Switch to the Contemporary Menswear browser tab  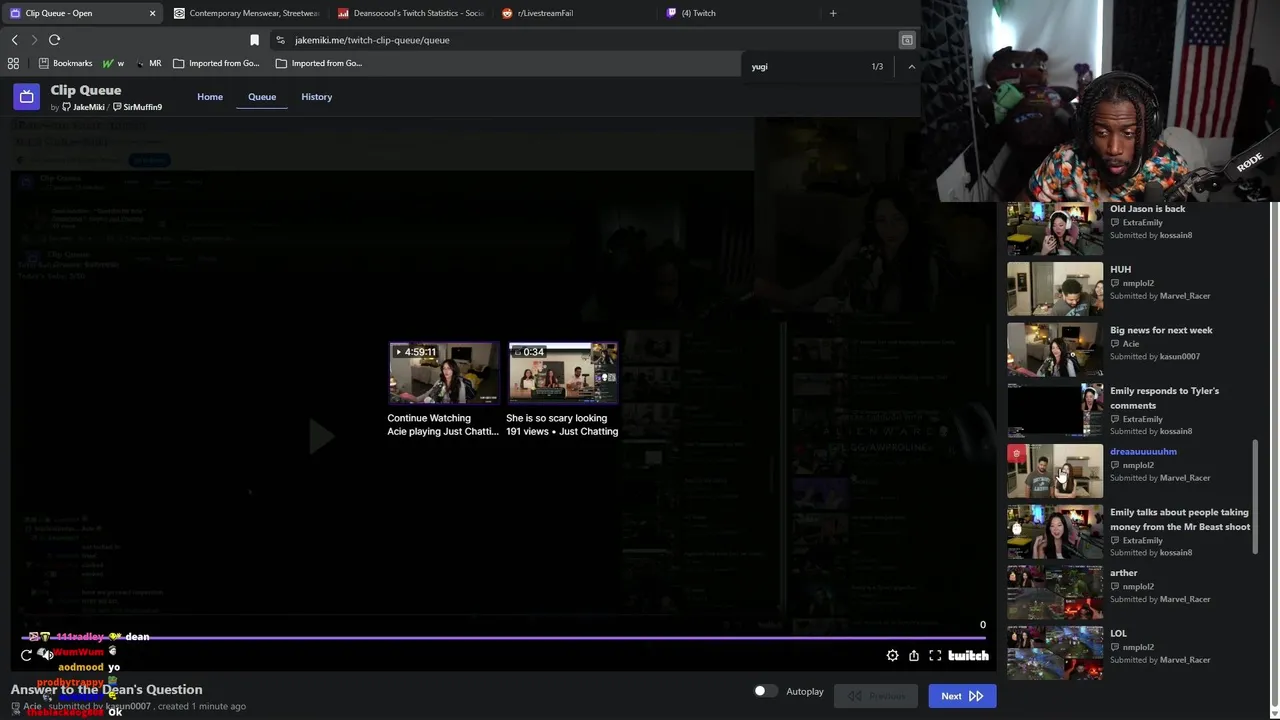pyautogui.click(x=245, y=13)
